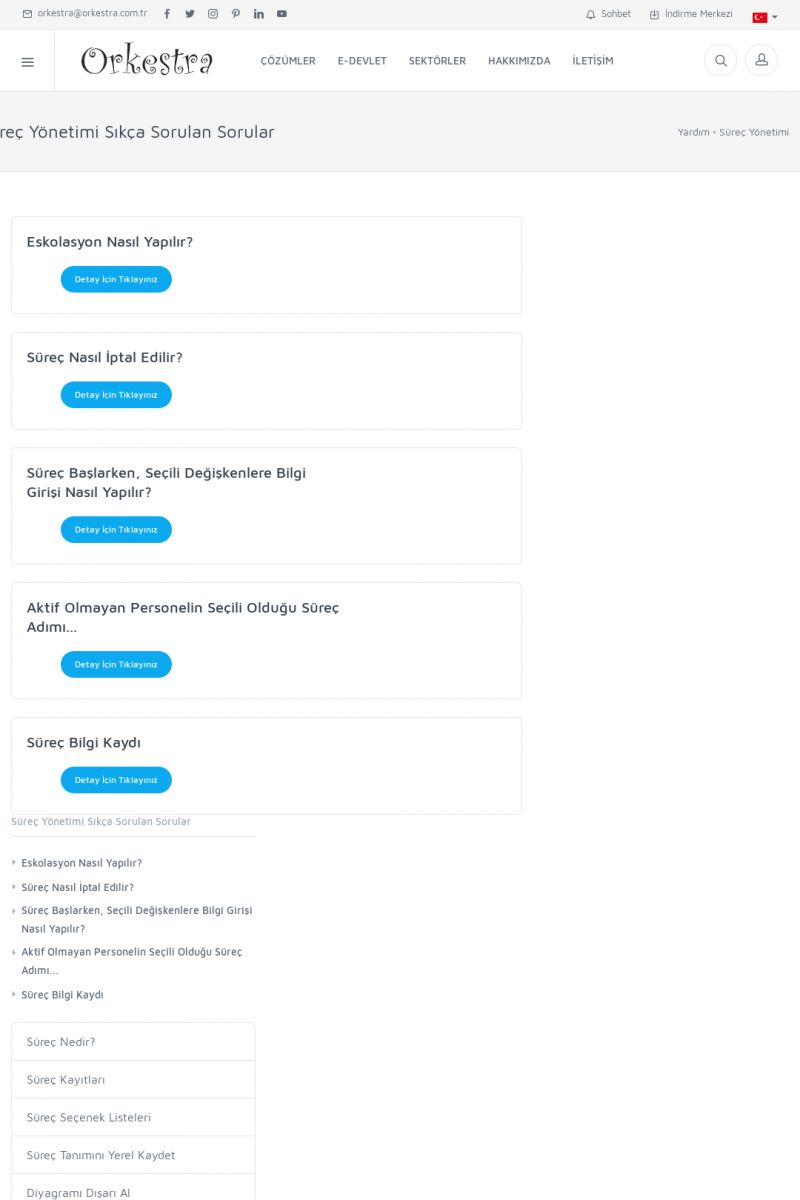Open the ÇÖZÜMLER menu

tap(288, 61)
